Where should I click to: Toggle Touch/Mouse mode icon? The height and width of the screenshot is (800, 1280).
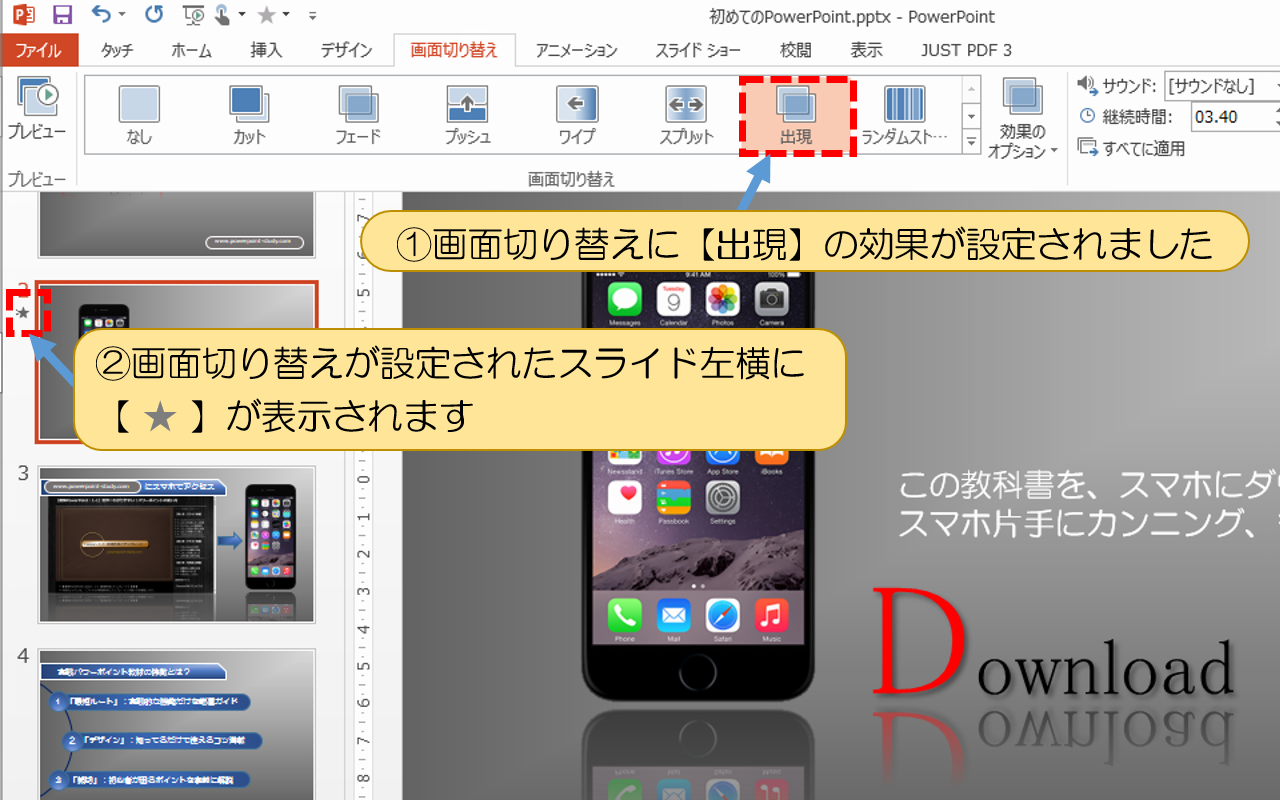pyautogui.click(x=222, y=15)
